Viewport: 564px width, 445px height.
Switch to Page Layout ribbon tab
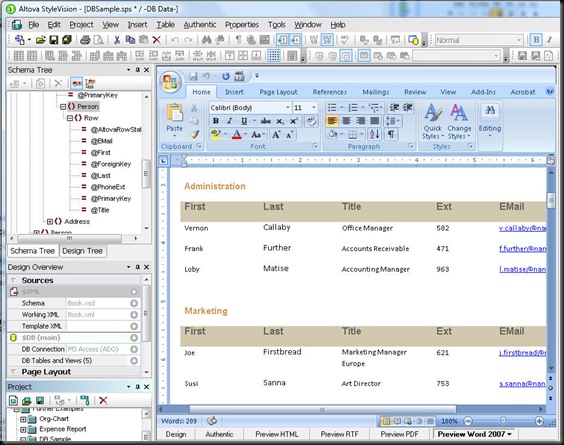point(278,92)
